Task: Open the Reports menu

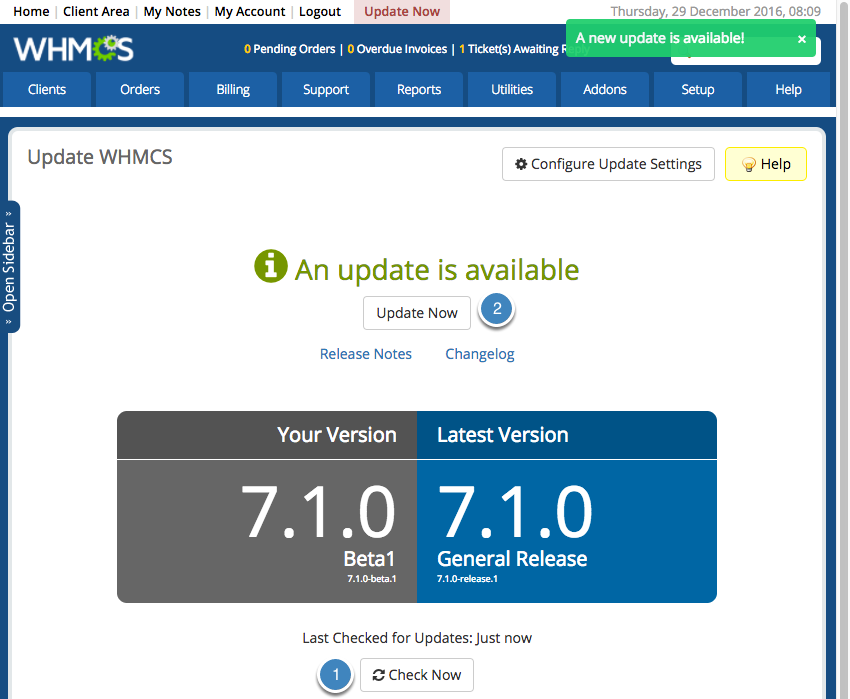Action: 419,89
